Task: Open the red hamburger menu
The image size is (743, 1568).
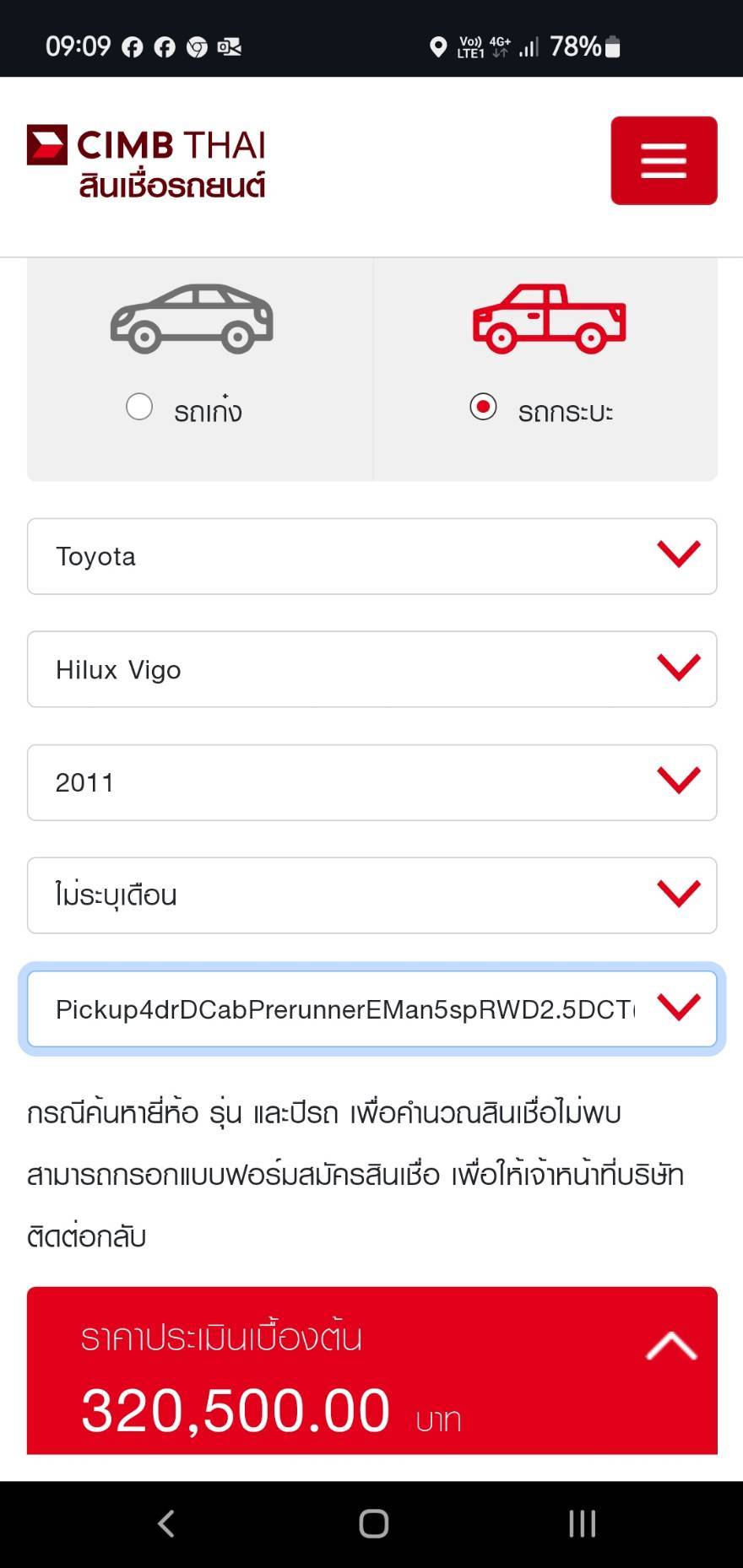Action: [x=664, y=160]
